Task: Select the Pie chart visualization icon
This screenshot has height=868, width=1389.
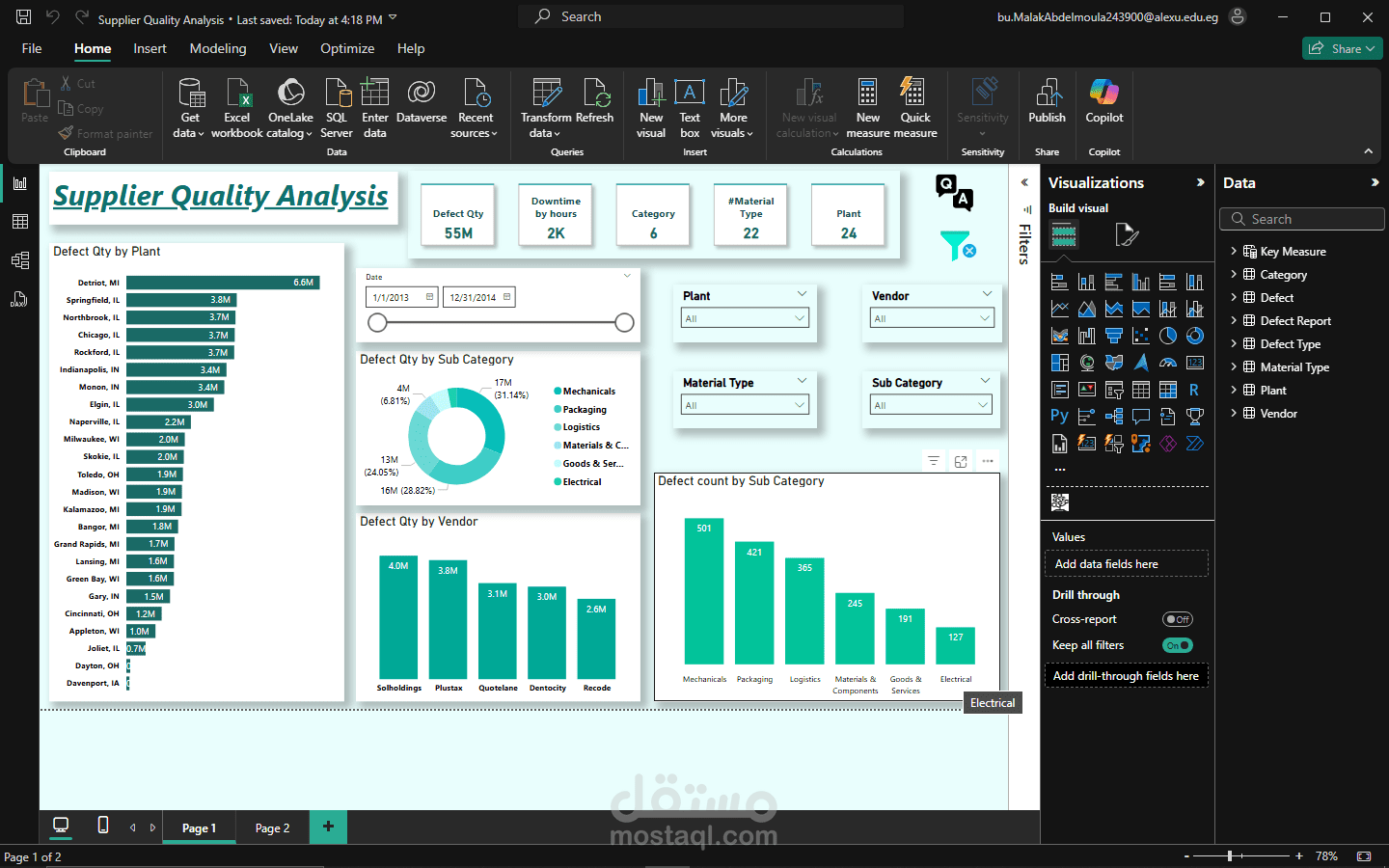Action: pyautogui.click(x=1168, y=336)
